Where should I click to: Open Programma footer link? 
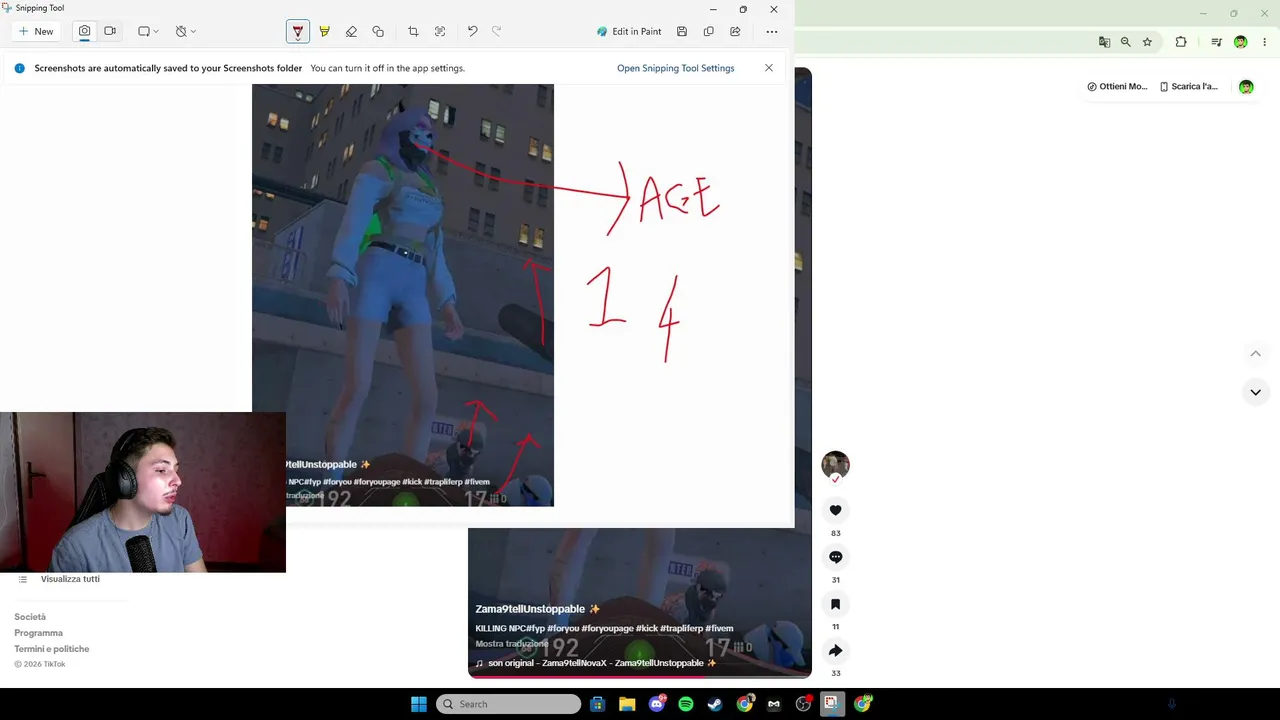(38, 633)
